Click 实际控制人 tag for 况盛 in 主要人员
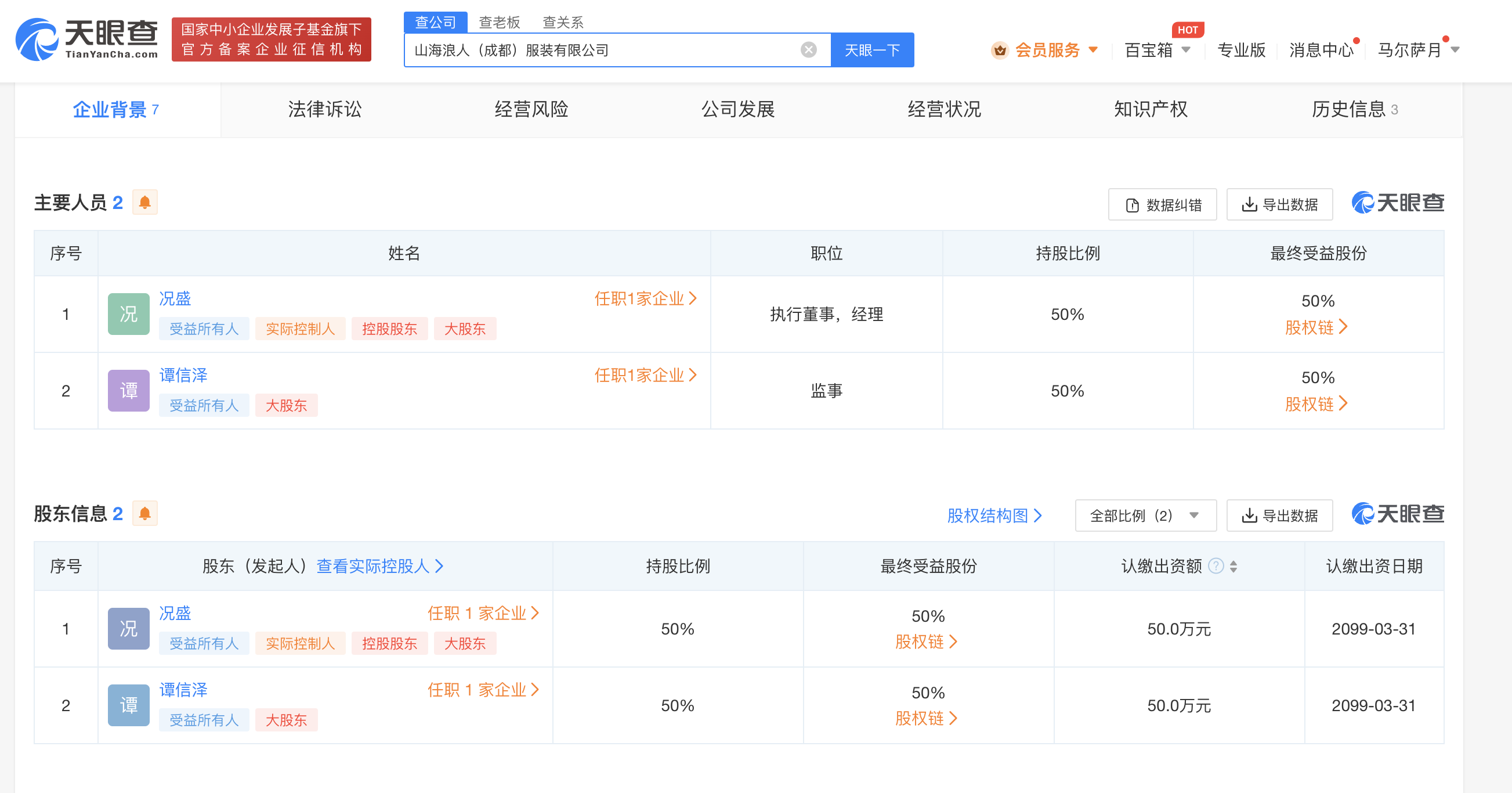 (300, 329)
